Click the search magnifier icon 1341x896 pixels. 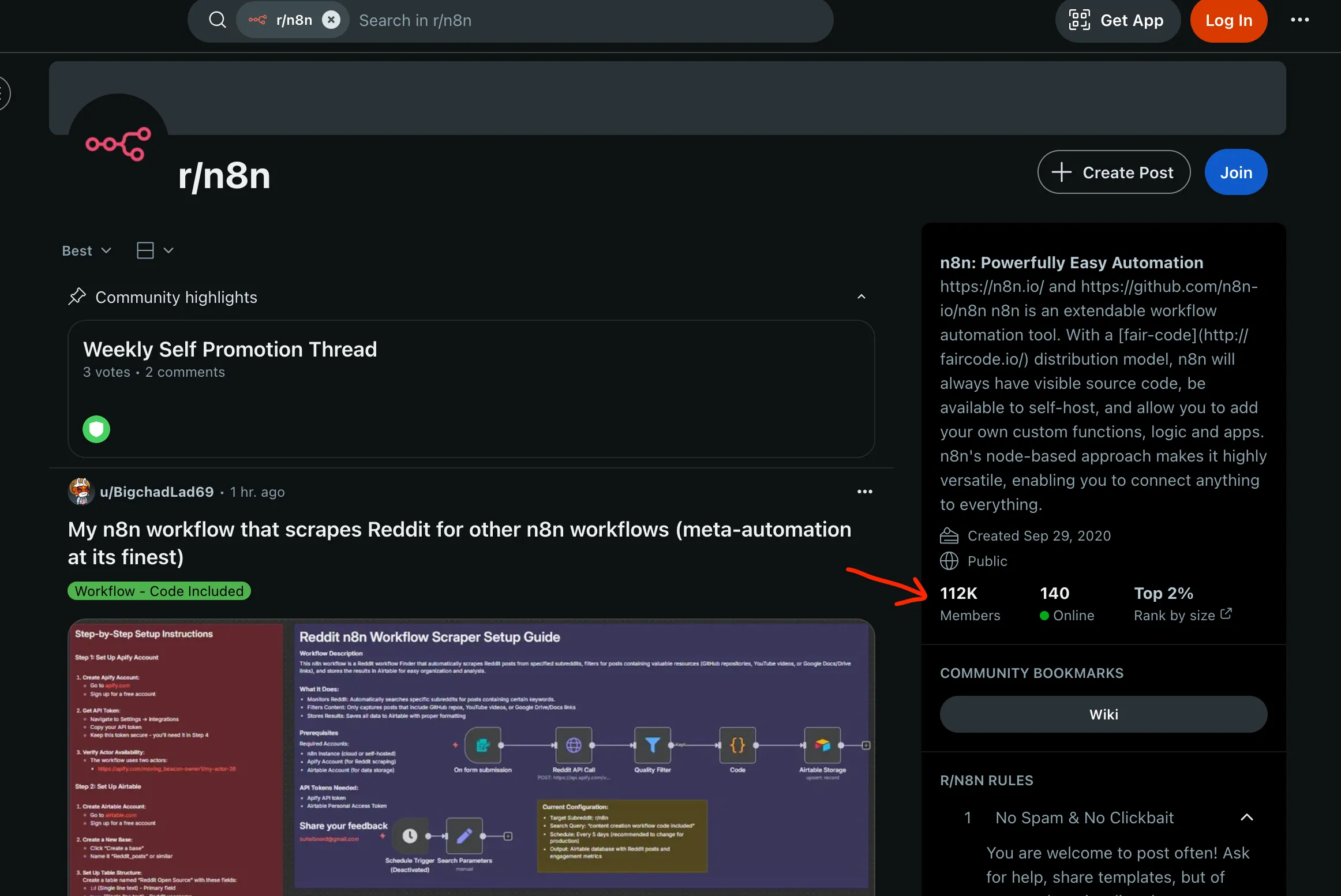(x=217, y=20)
